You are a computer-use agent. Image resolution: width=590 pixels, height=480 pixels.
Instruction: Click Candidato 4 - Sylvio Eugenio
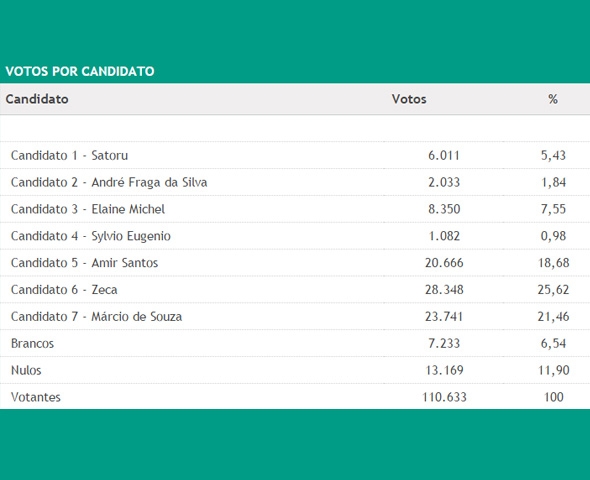coord(91,236)
